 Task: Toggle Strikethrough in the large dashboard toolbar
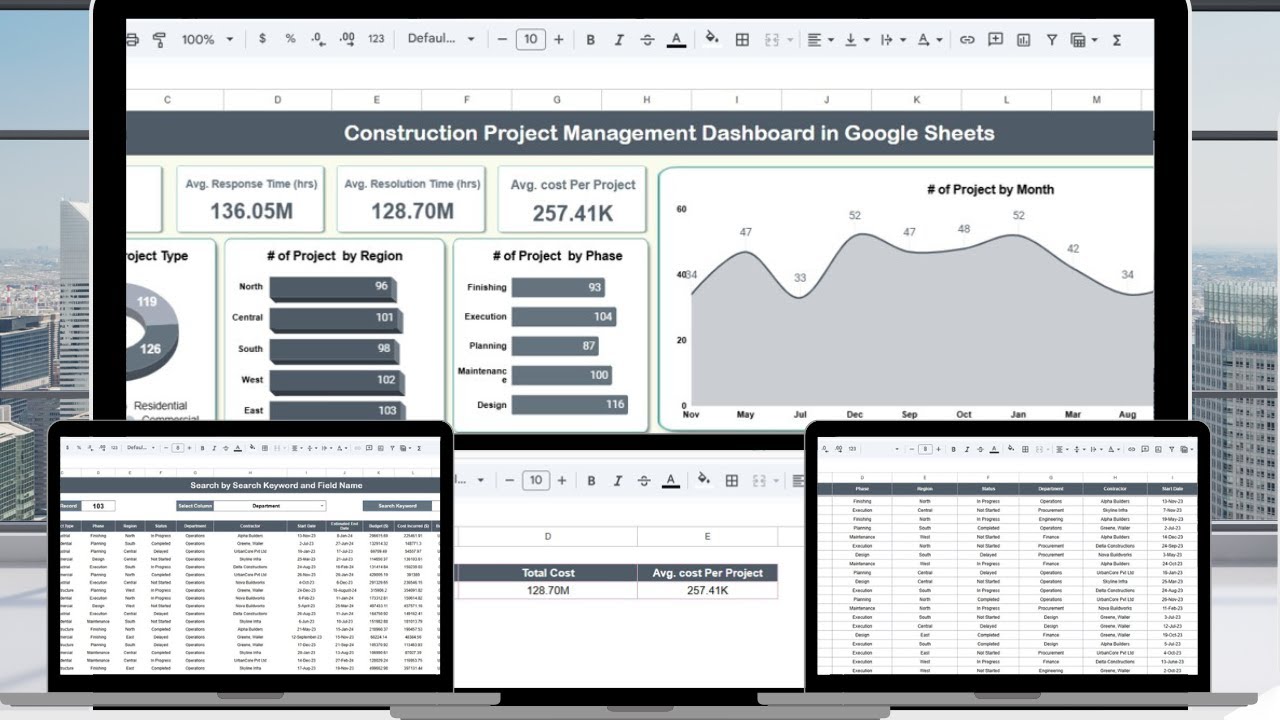(x=647, y=39)
